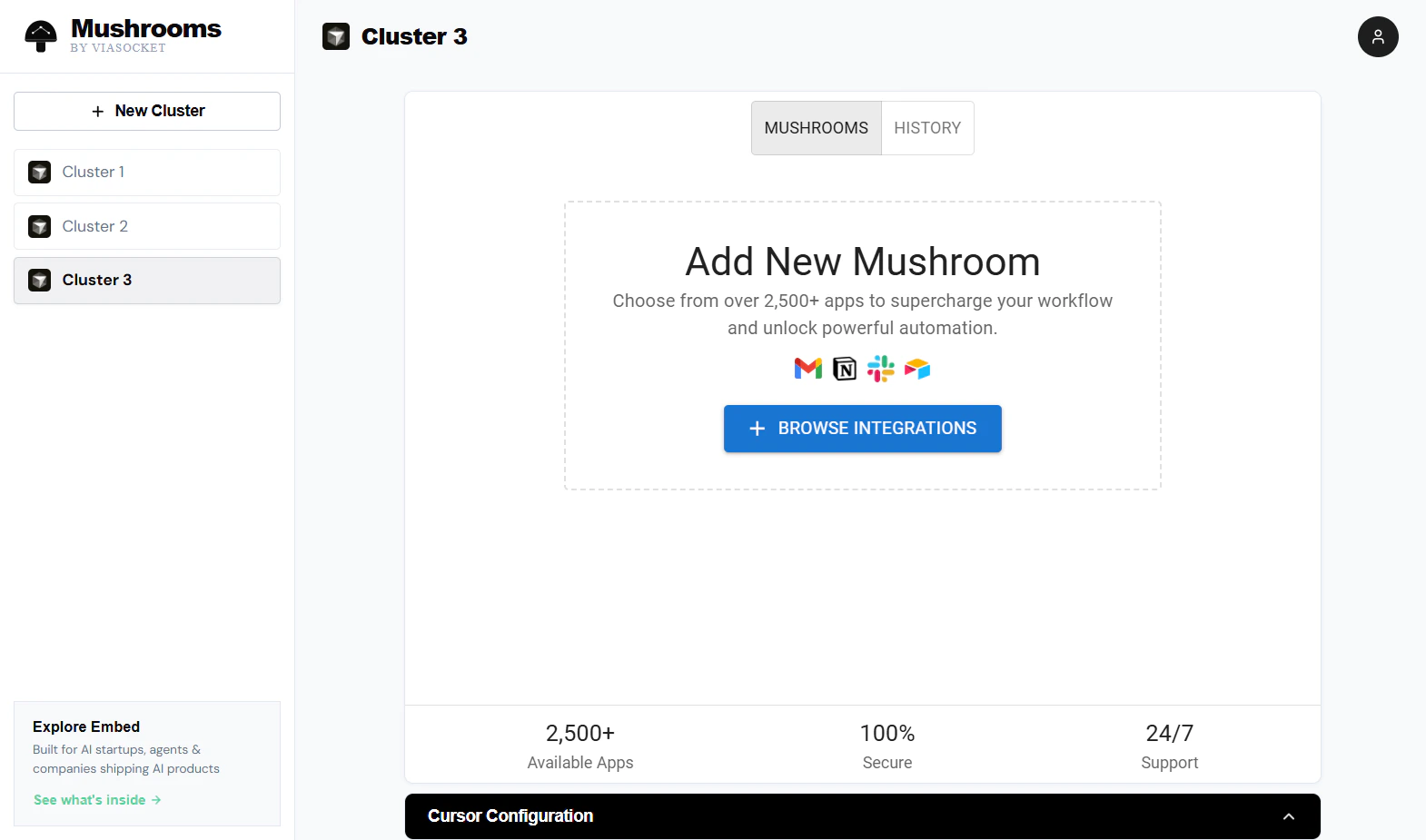Select the fourth app icon next to Slack

tap(916, 368)
